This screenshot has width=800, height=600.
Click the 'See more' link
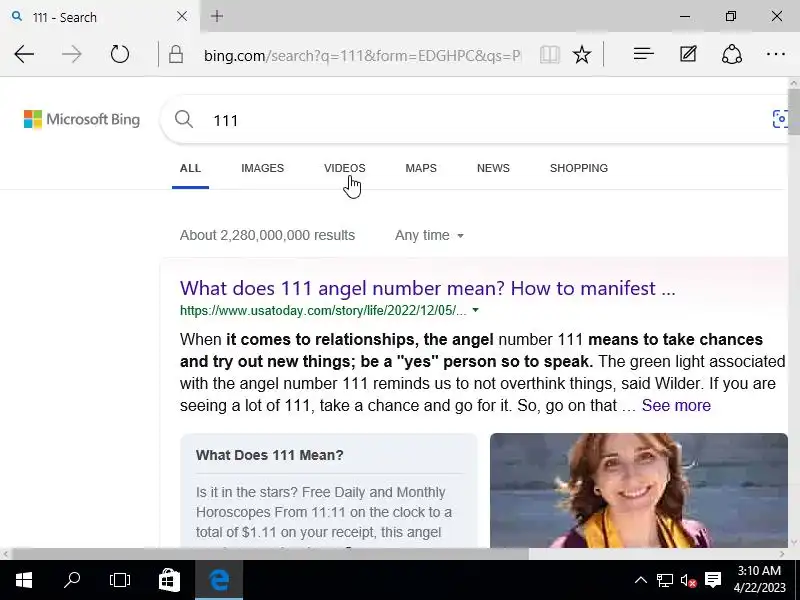676,406
